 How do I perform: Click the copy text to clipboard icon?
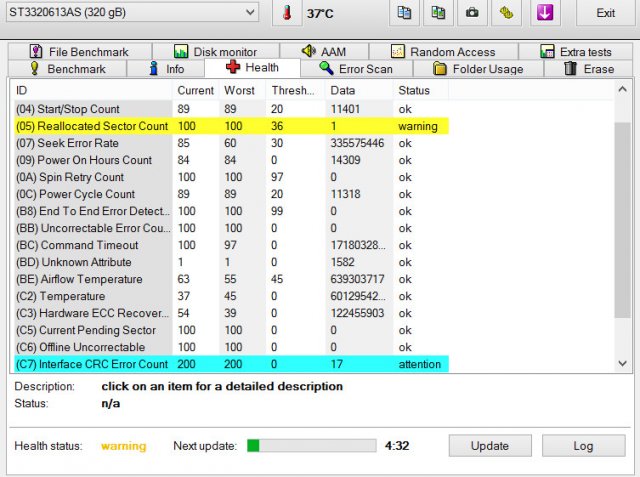(x=404, y=13)
